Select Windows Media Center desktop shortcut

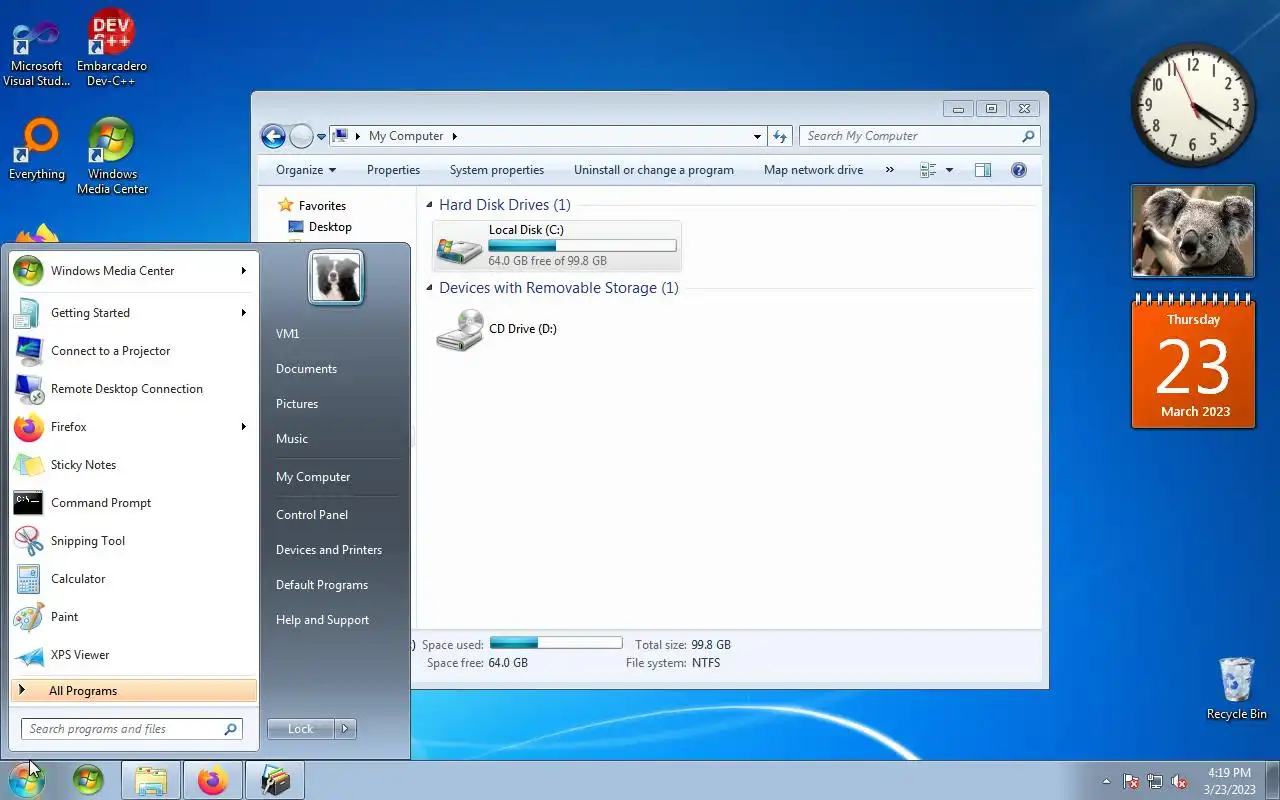click(x=112, y=156)
